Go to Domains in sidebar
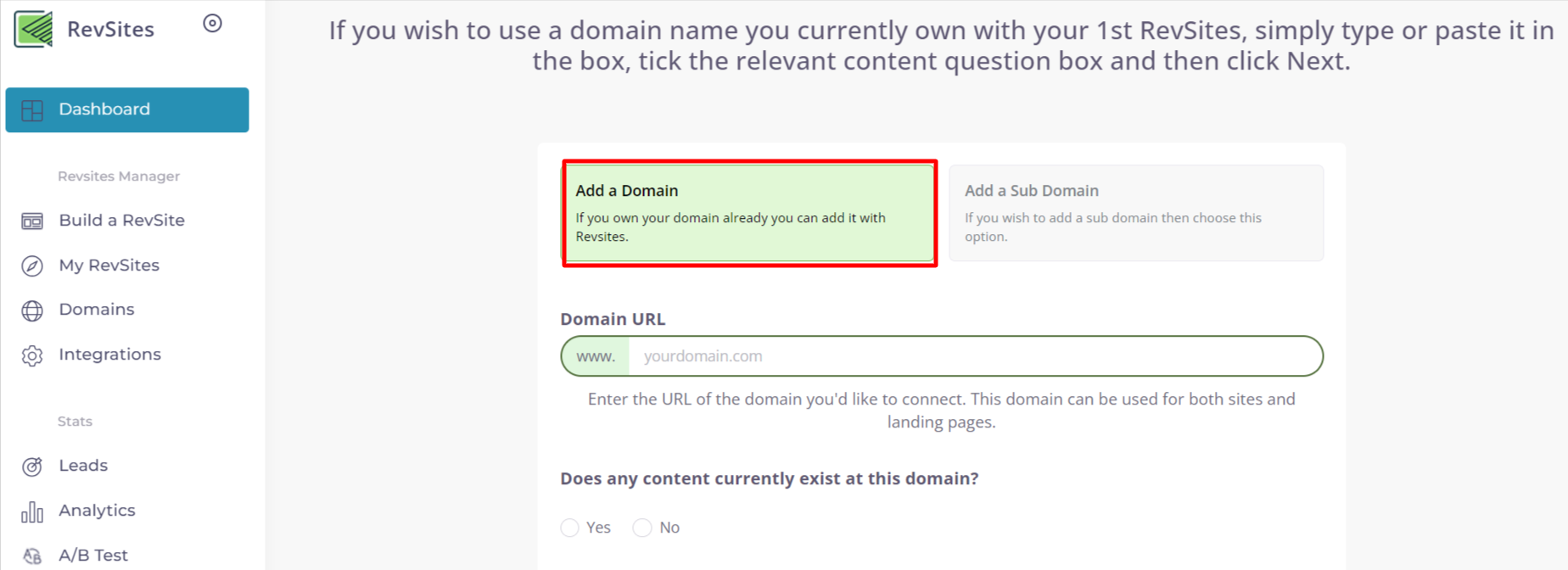 tap(96, 310)
